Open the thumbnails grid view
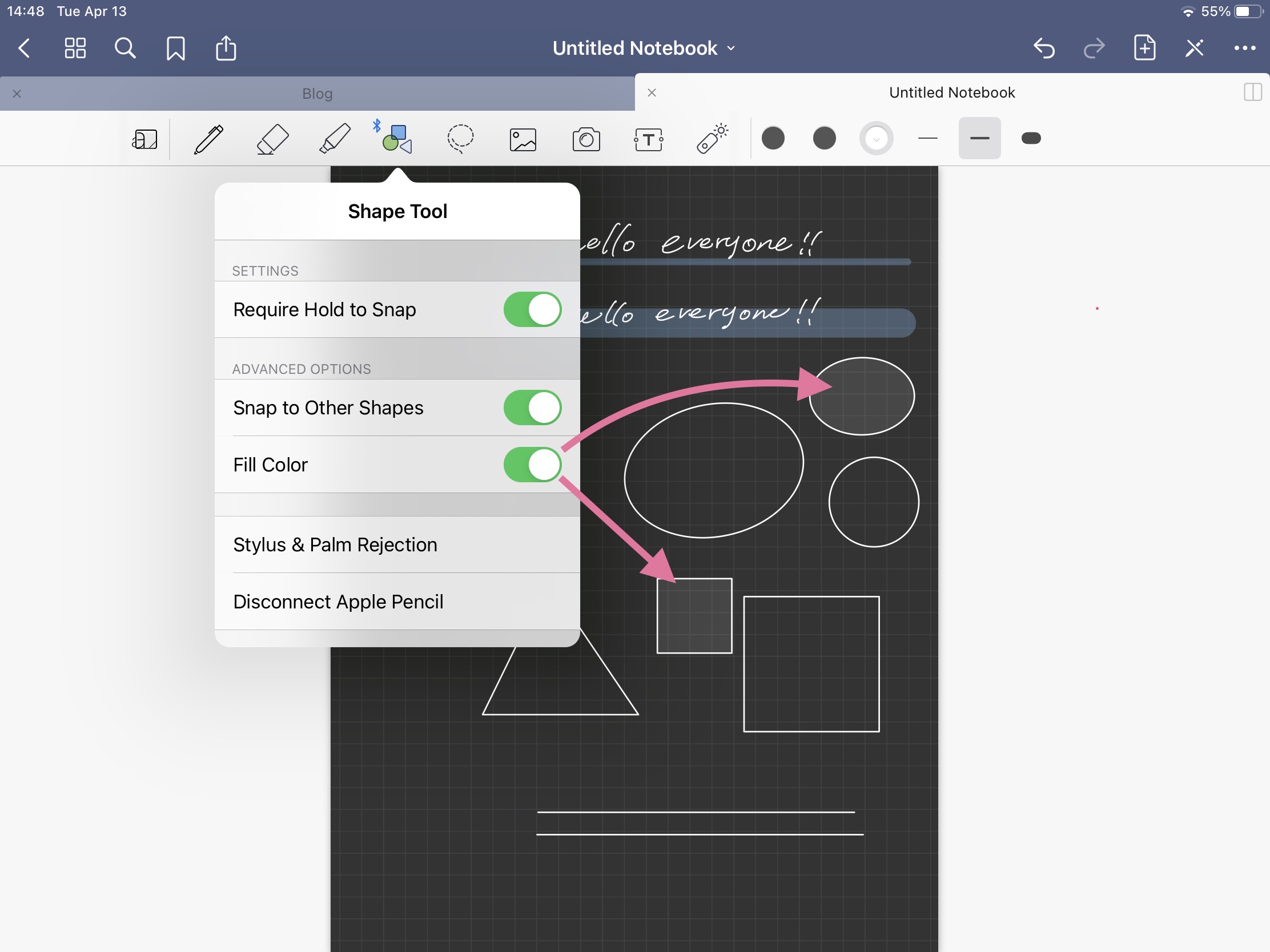1270x952 pixels. coord(75,48)
